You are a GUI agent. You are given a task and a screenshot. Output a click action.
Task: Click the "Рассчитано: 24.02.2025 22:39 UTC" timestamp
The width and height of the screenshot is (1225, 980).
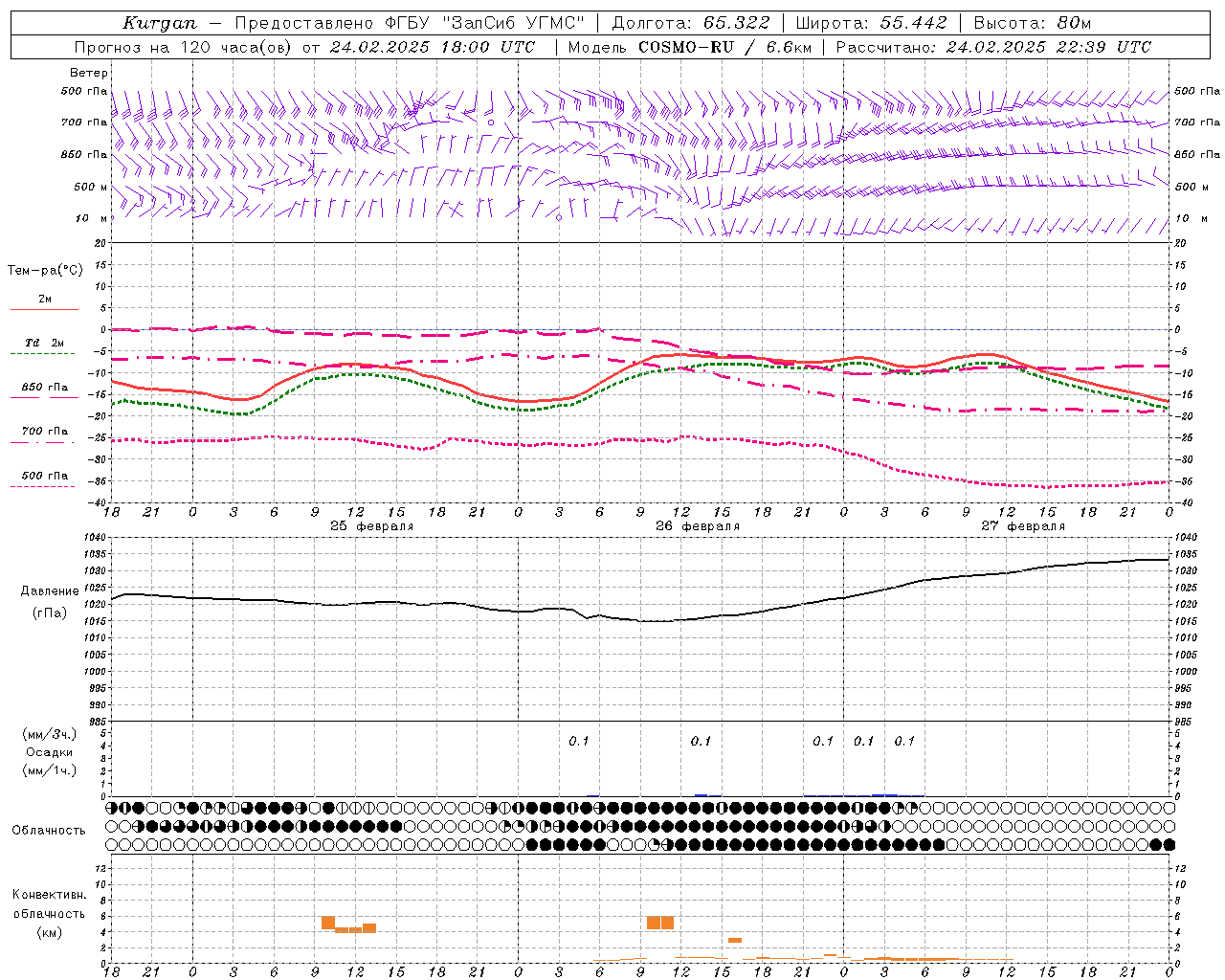(x=993, y=47)
